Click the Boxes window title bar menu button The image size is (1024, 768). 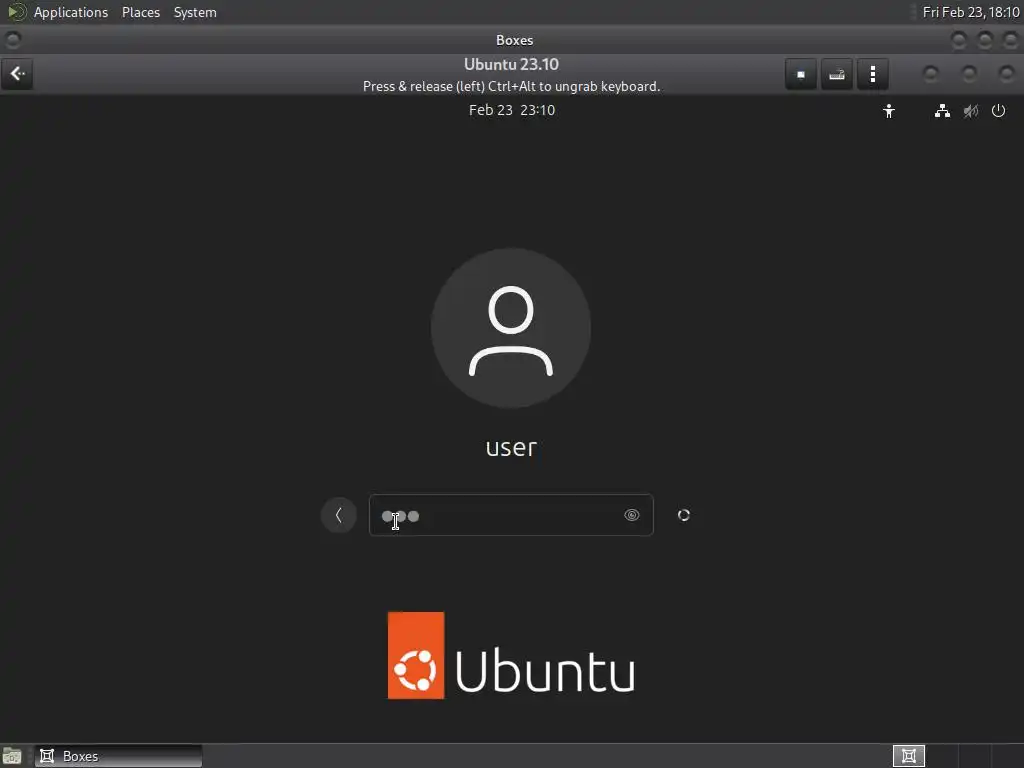tap(12, 40)
